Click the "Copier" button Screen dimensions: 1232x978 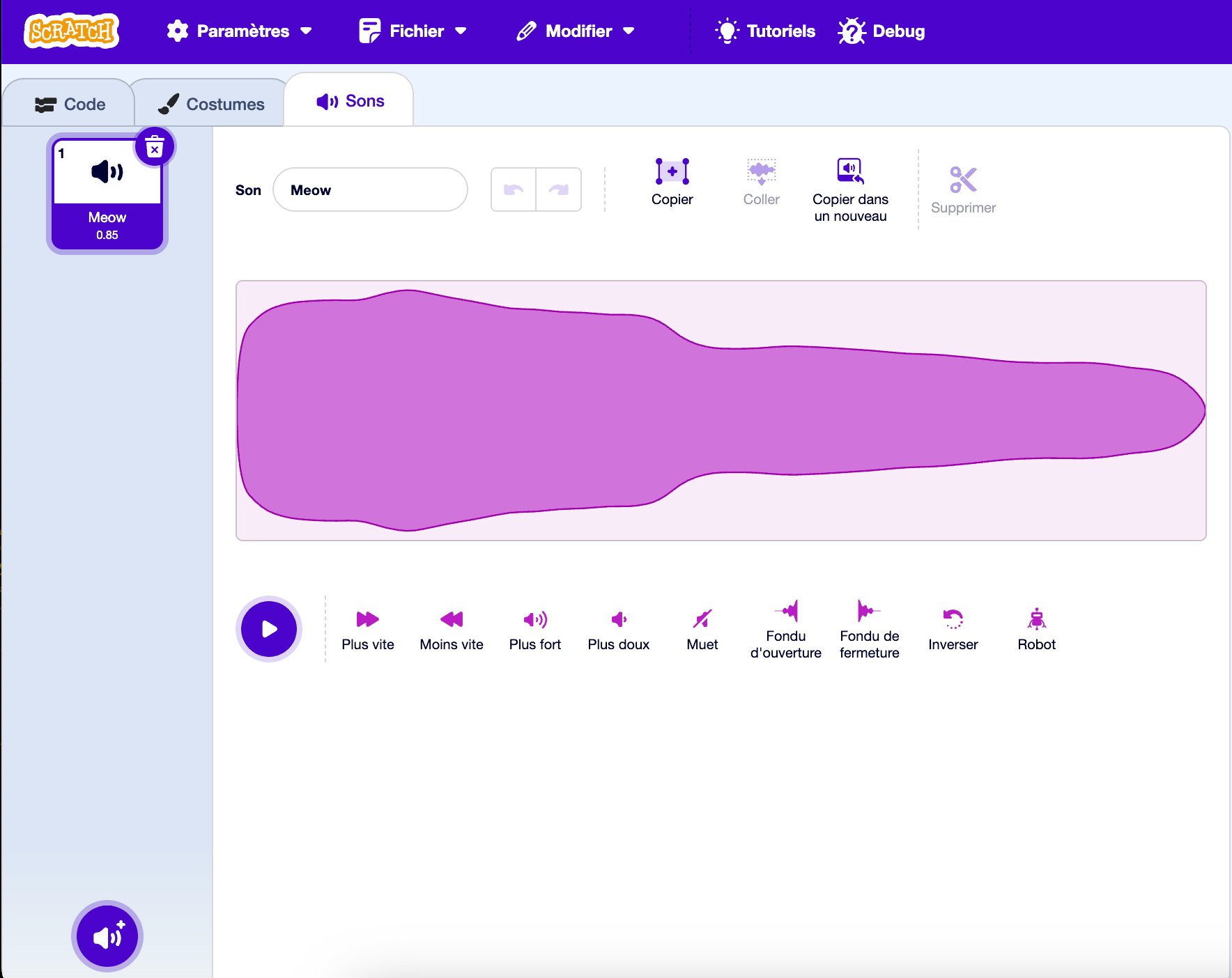pyautogui.click(x=672, y=181)
